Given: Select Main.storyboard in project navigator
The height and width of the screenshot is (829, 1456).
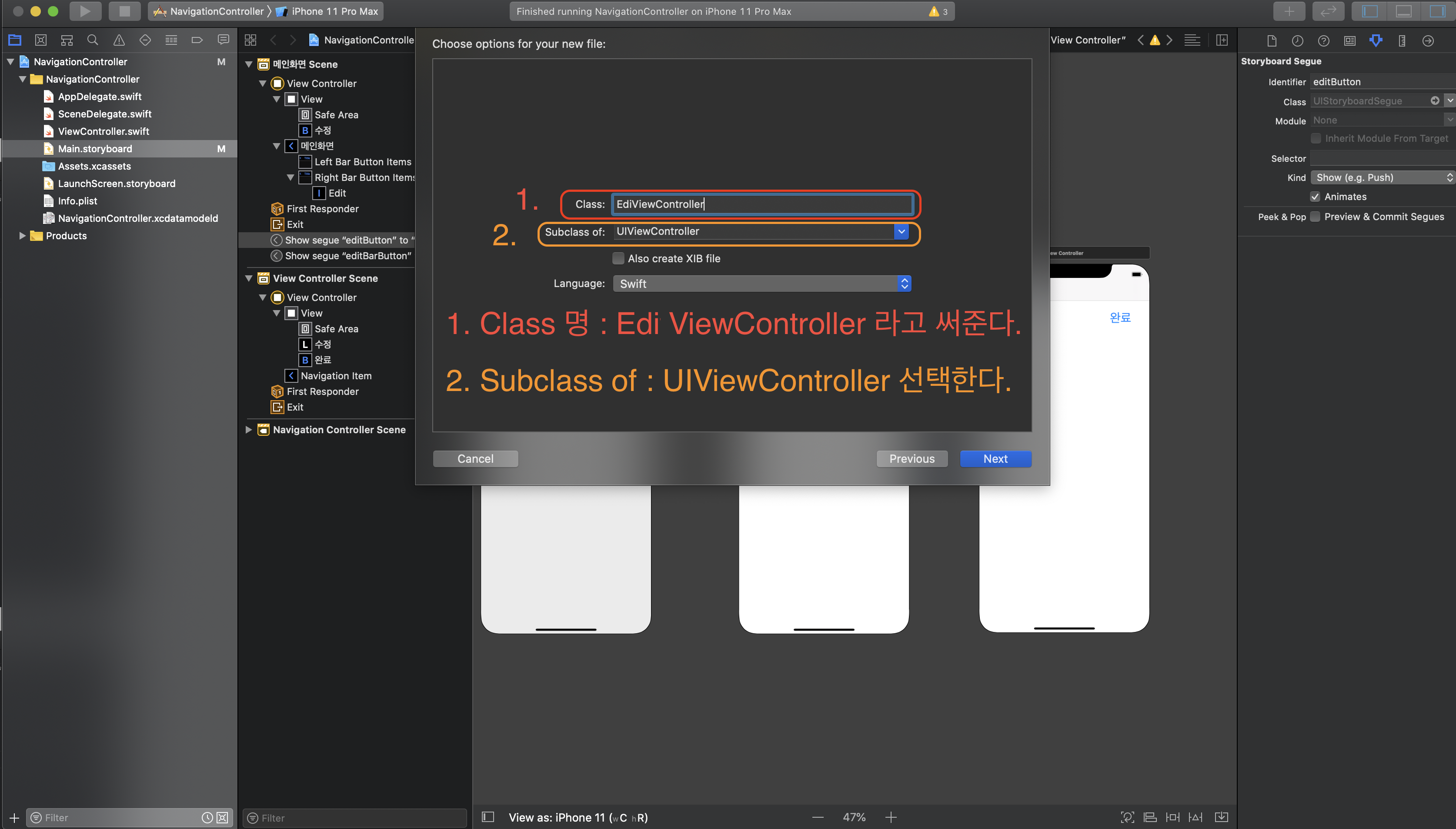Looking at the screenshot, I should click(94, 149).
